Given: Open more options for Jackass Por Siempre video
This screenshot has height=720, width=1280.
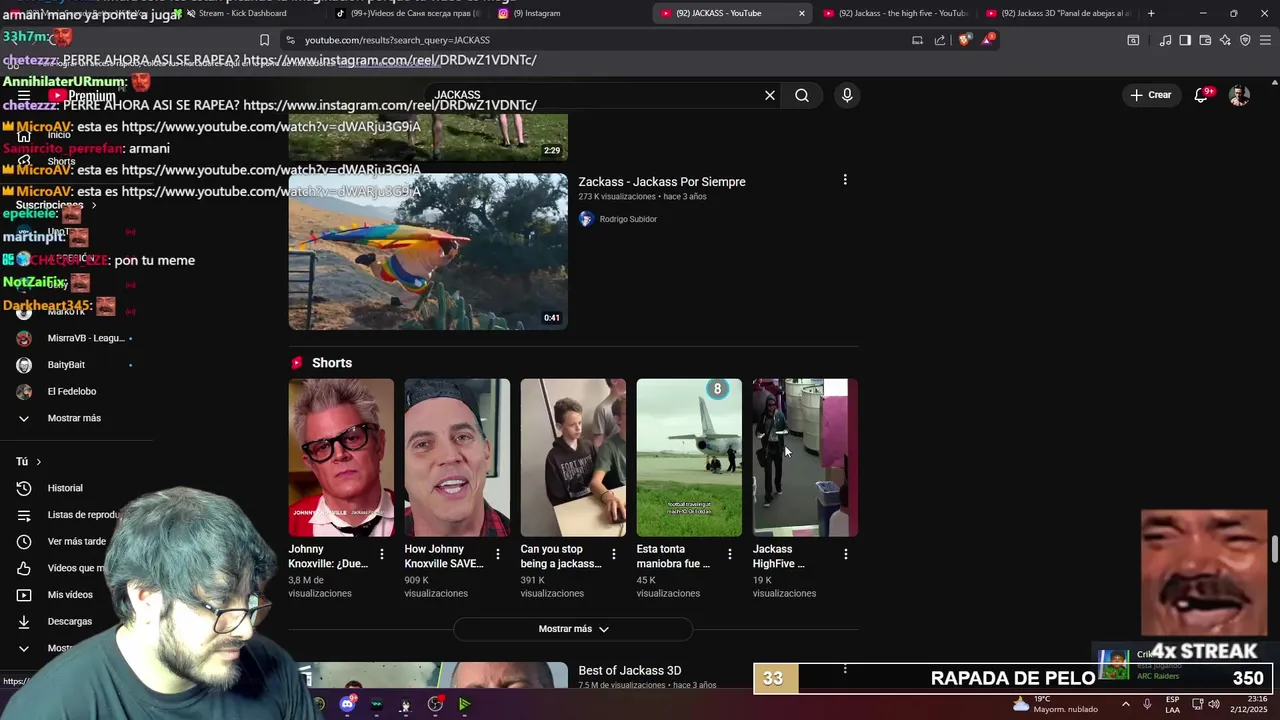Looking at the screenshot, I should (845, 180).
